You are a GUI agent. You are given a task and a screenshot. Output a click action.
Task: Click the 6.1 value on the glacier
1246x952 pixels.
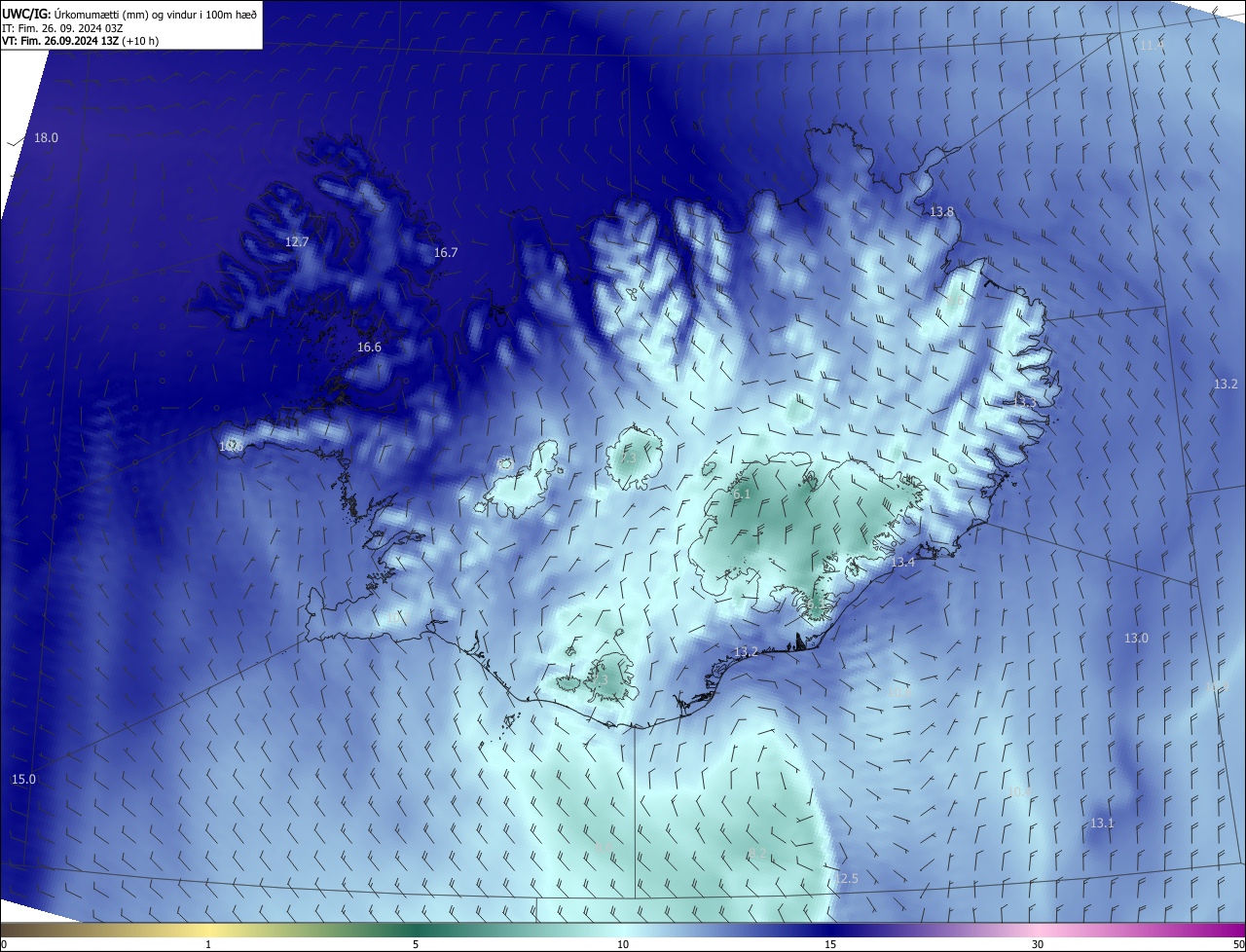[x=742, y=494]
